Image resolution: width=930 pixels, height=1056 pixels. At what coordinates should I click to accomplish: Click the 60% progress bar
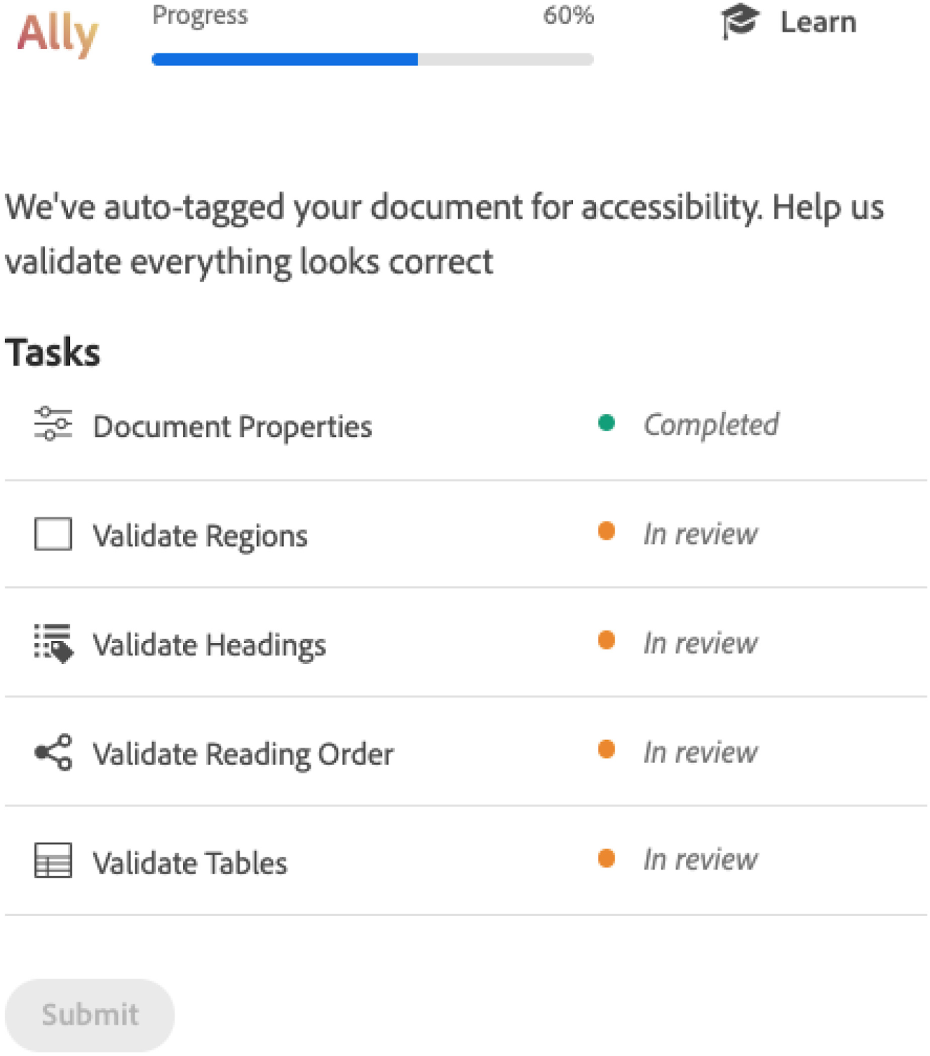[x=372, y=59]
